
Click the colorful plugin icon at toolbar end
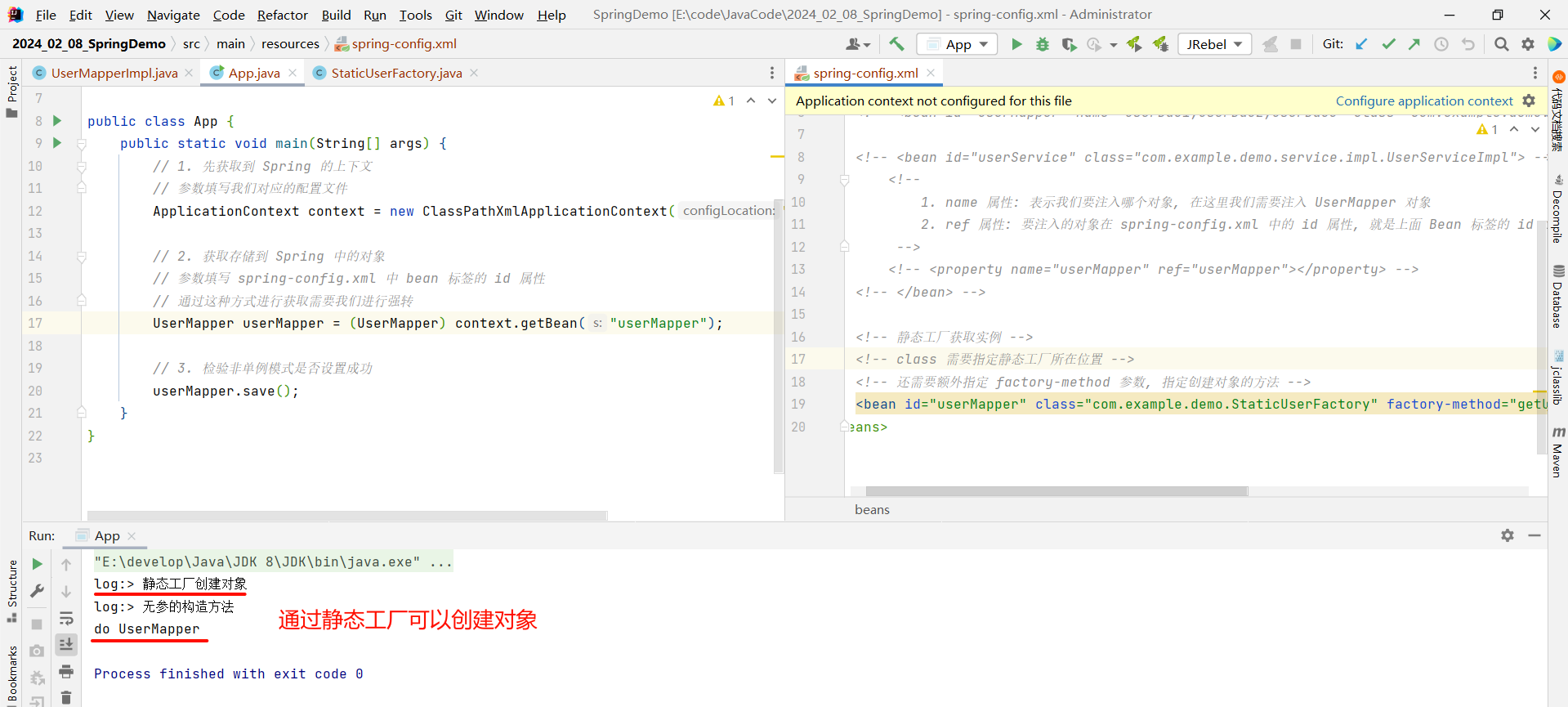point(1555,44)
